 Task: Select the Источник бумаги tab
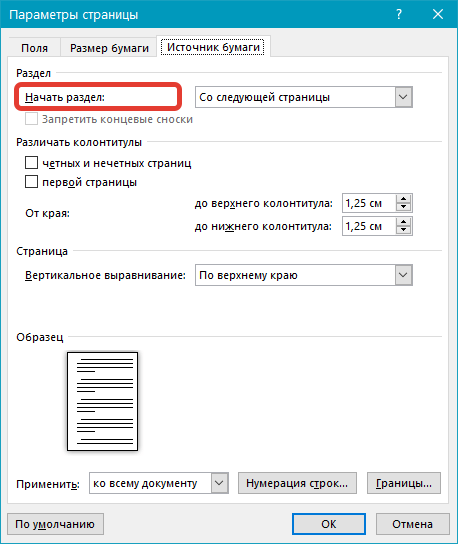pos(213,47)
